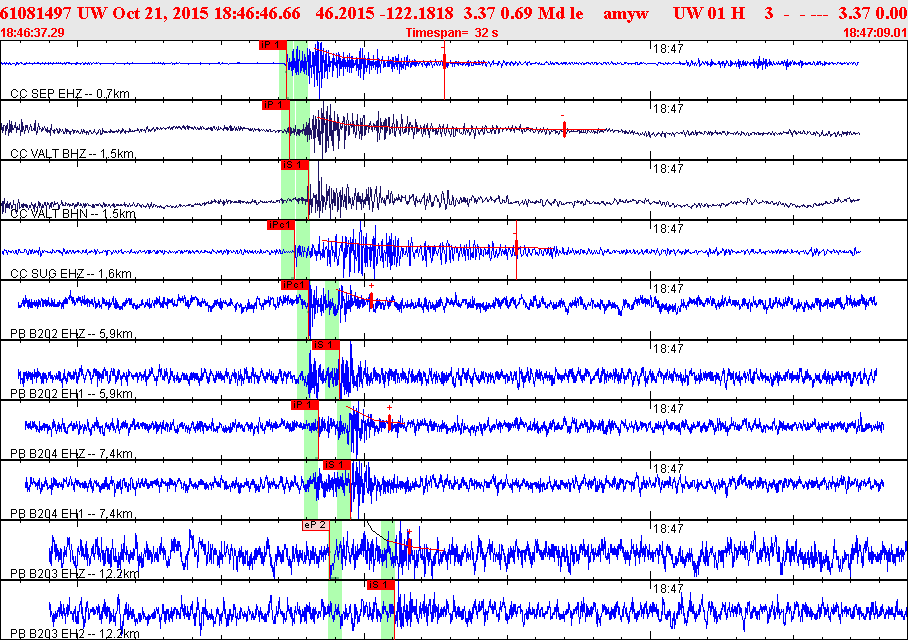Click the iS 1 pick flag on B204 EH1 trace
908x640 pixels.
coord(336,465)
